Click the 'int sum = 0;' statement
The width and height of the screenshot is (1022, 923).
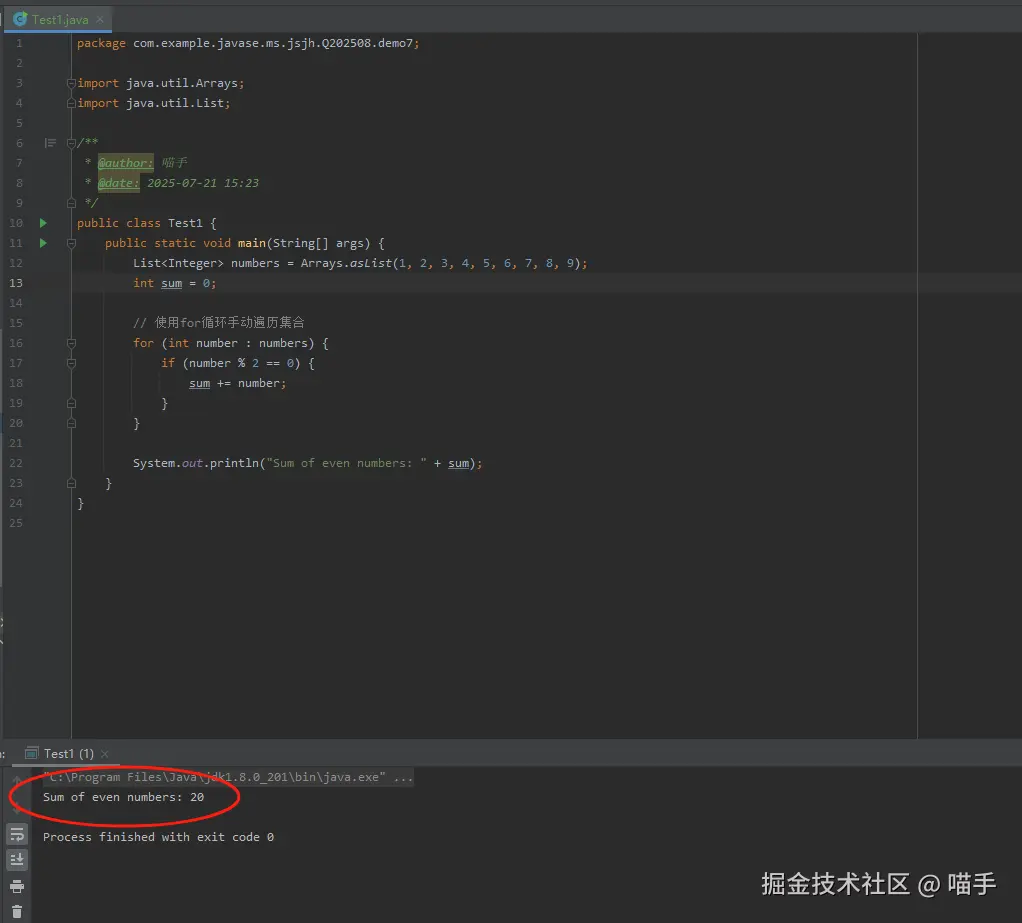tap(175, 284)
